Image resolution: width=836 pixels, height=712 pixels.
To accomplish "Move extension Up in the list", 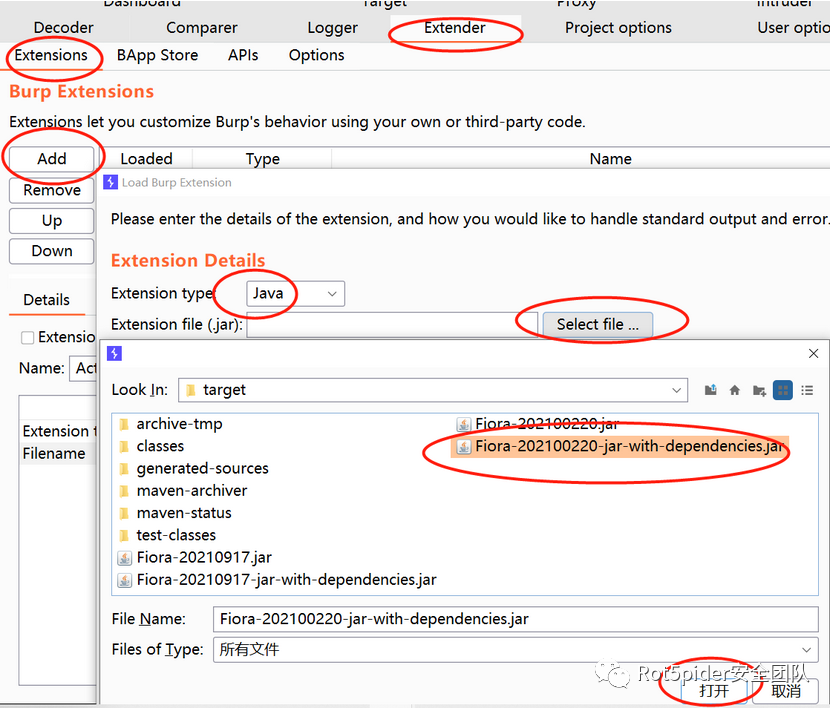I will pos(52,221).
